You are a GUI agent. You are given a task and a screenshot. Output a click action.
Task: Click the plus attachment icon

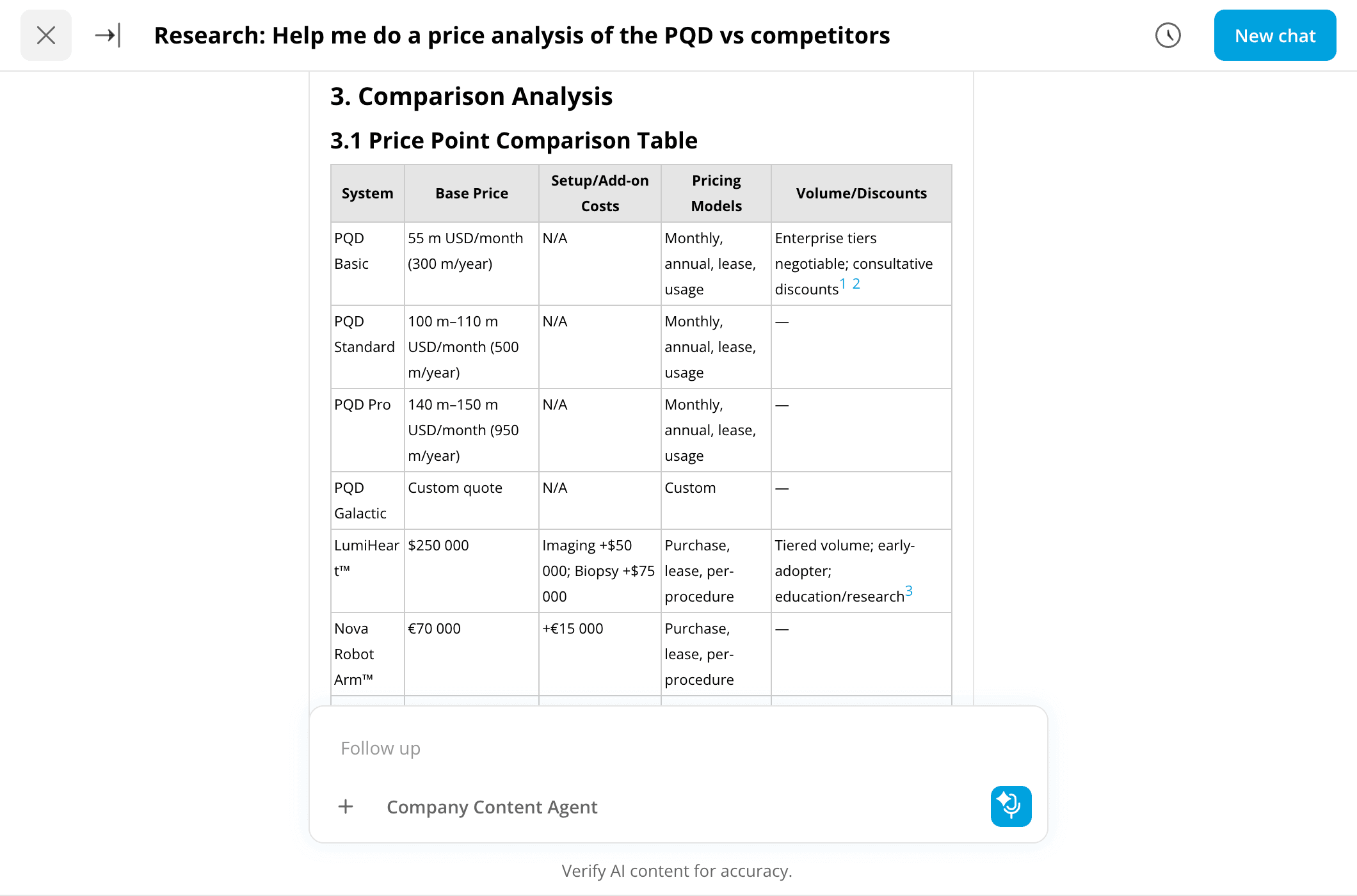346,806
